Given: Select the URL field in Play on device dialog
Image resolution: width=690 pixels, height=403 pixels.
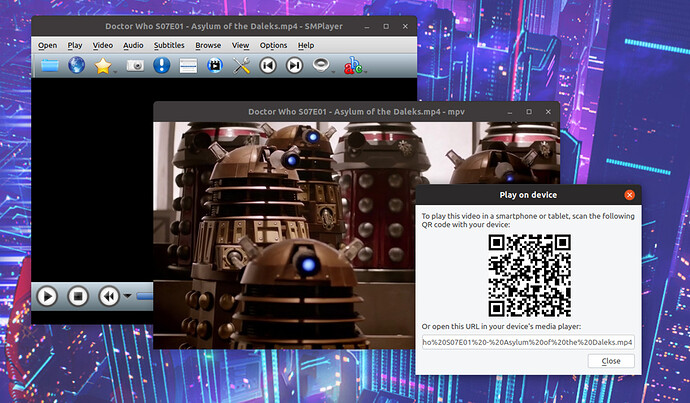Looking at the screenshot, I should (x=528, y=342).
